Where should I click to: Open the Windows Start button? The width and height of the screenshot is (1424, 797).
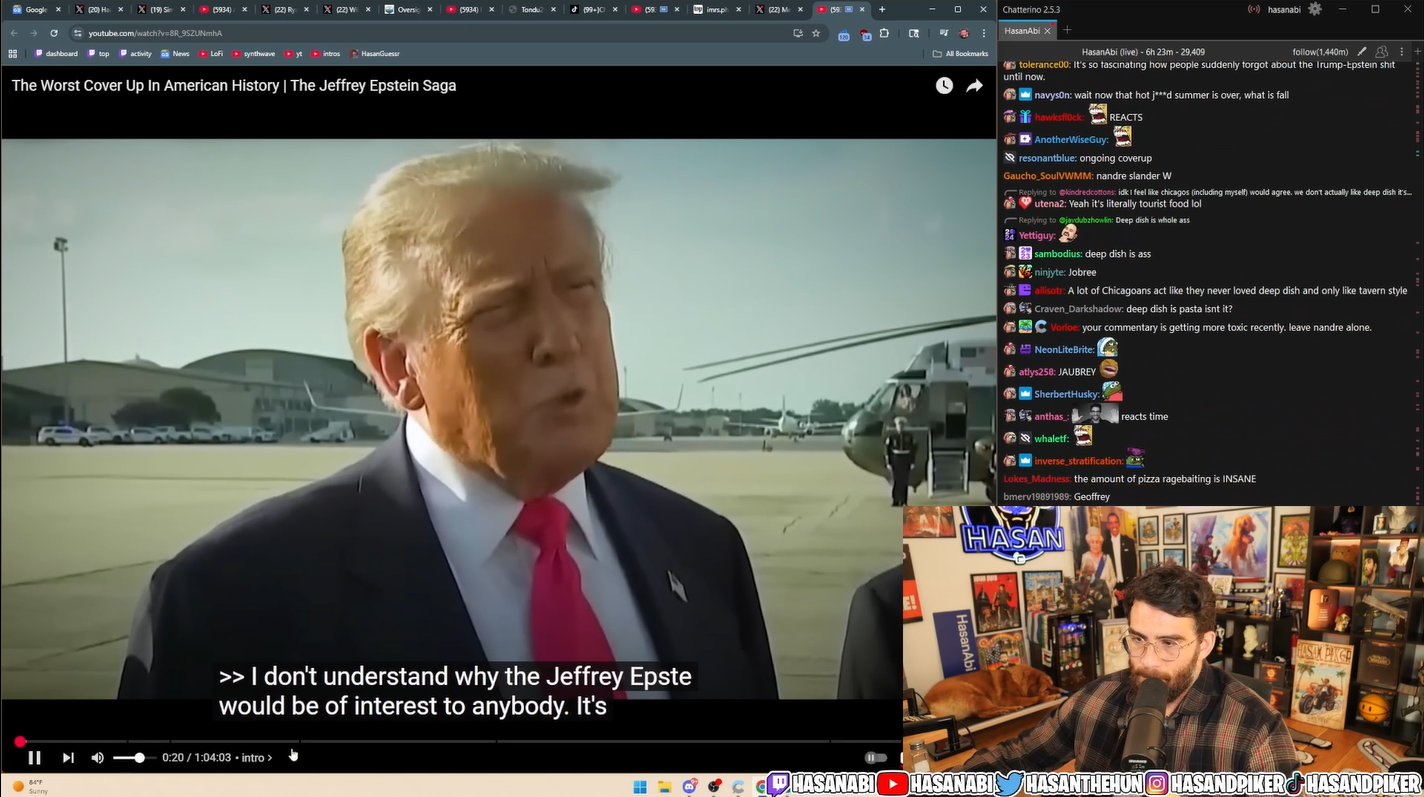tap(640, 786)
